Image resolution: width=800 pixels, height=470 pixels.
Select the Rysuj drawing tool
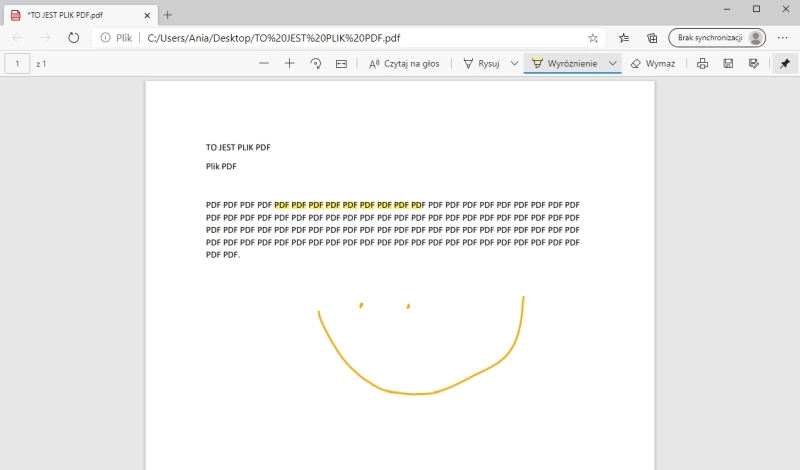pos(481,63)
